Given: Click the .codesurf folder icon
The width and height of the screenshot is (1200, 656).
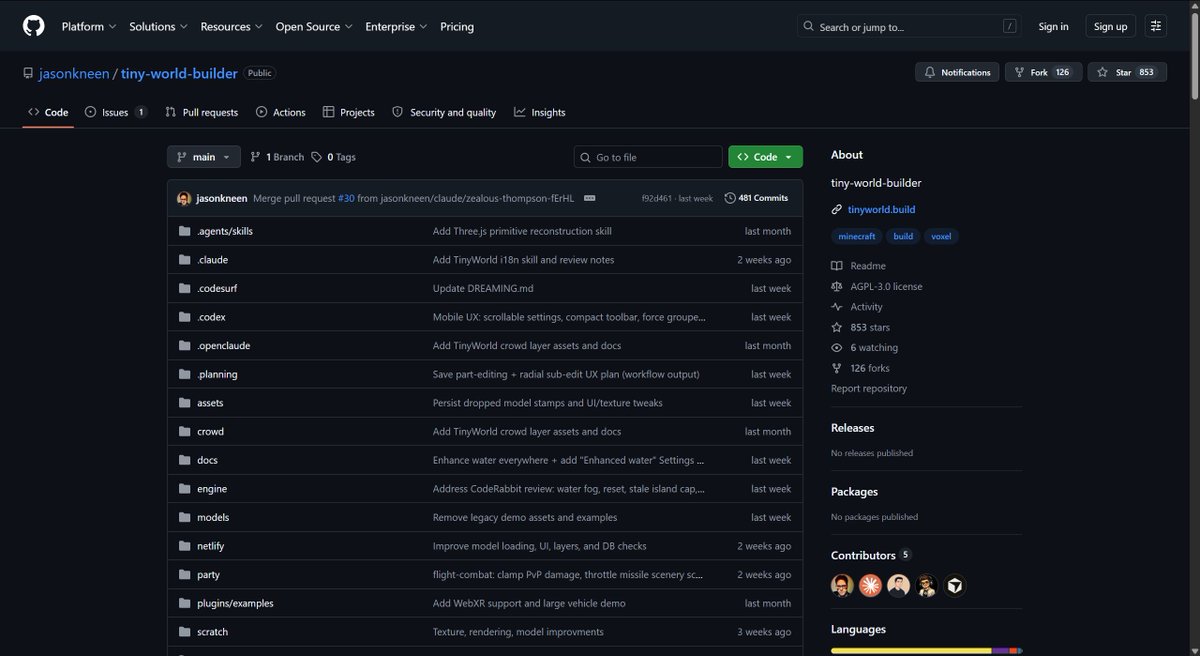Looking at the screenshot, I should [x=184, y=288].
